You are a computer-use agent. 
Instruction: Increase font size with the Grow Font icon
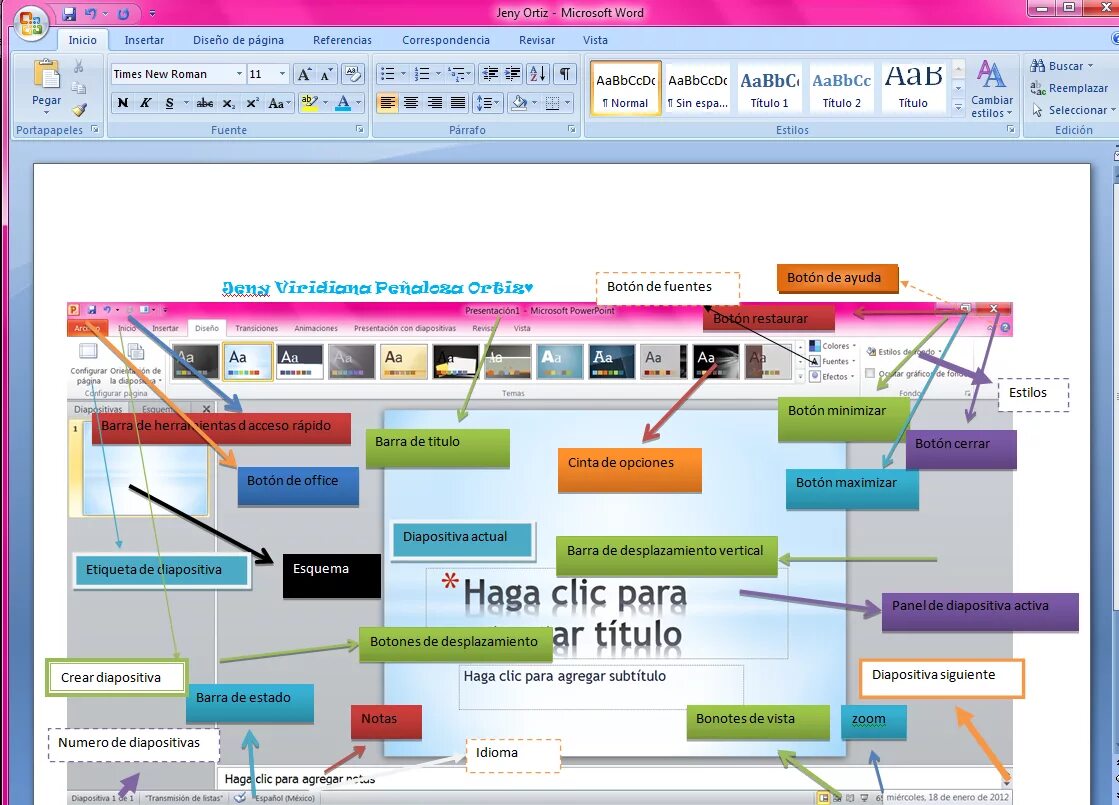click(304, 74)
